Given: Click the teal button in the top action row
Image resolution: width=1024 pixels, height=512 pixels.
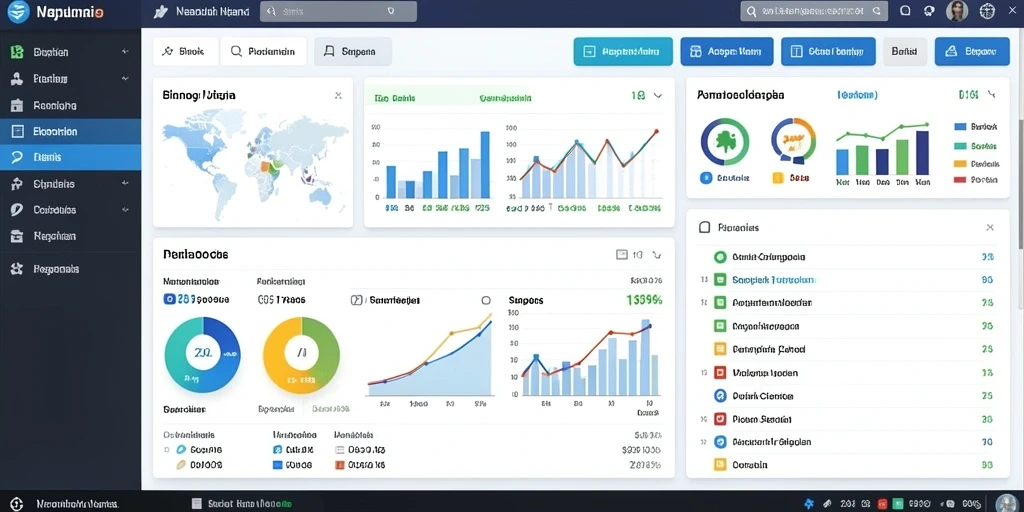Looking at the screenshot, I should (x=623, y=51).
